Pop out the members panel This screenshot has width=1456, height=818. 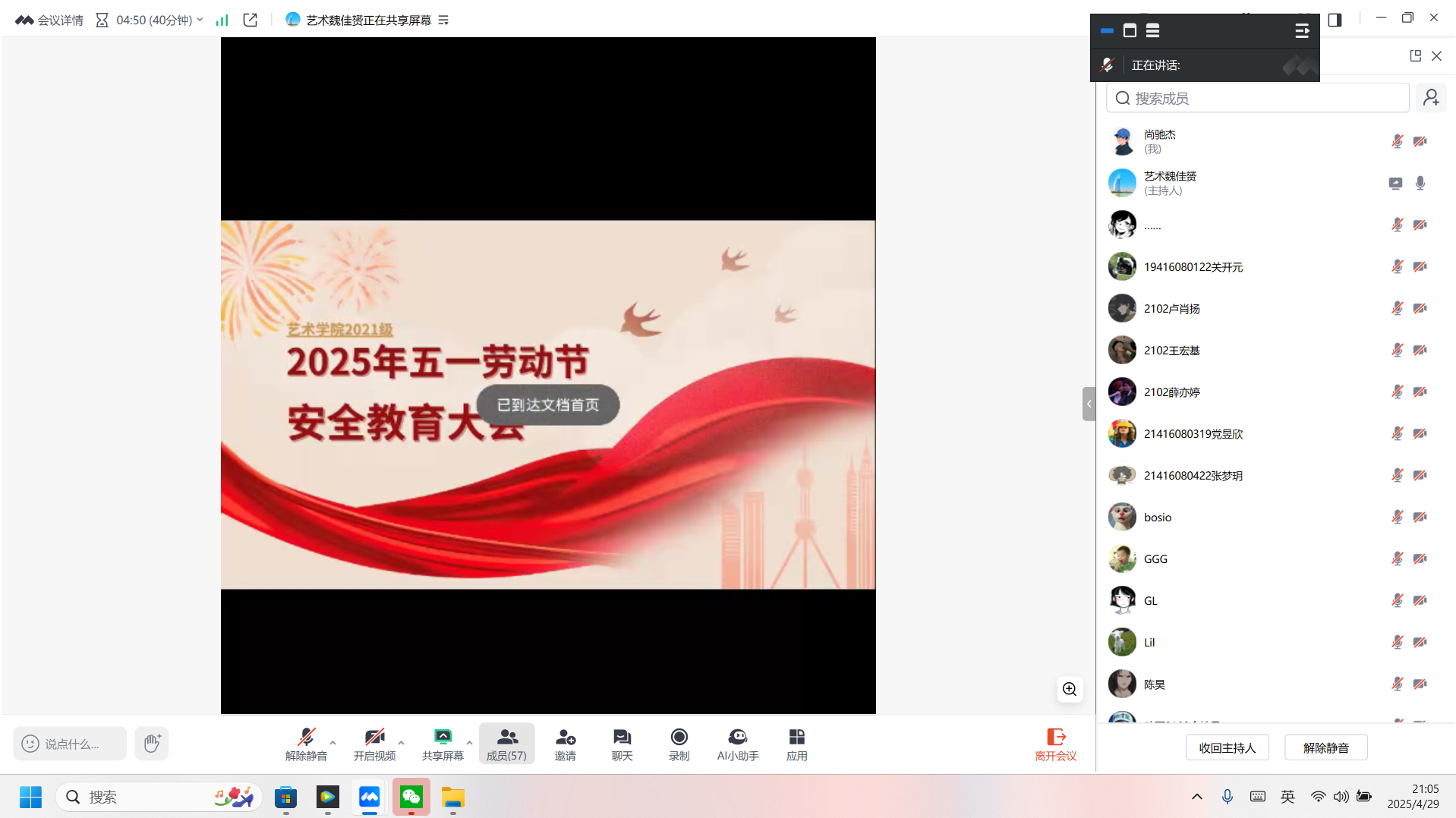tap(1415, 56)
